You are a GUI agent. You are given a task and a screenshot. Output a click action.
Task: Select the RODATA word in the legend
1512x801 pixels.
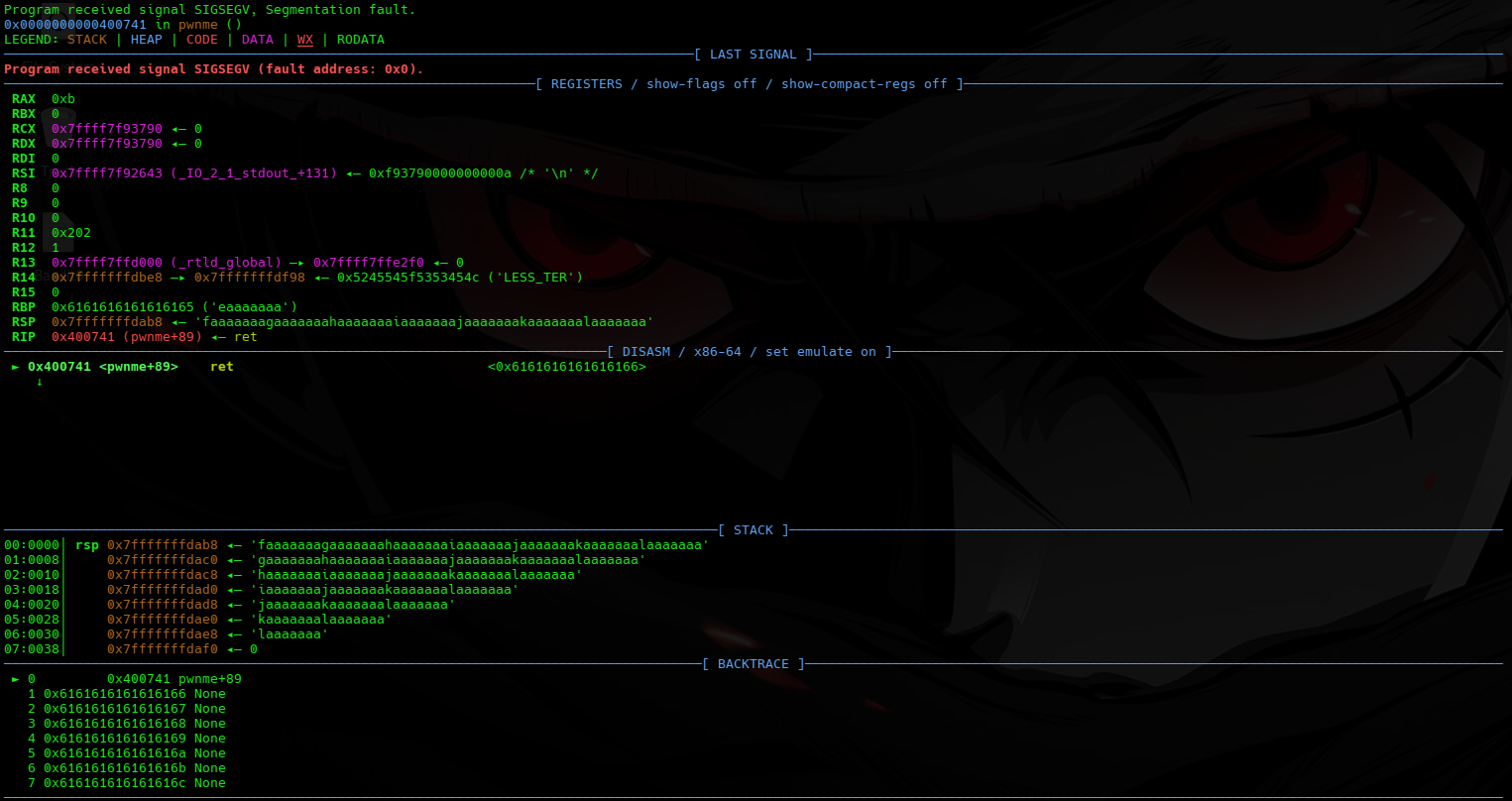tap(361, 40)
